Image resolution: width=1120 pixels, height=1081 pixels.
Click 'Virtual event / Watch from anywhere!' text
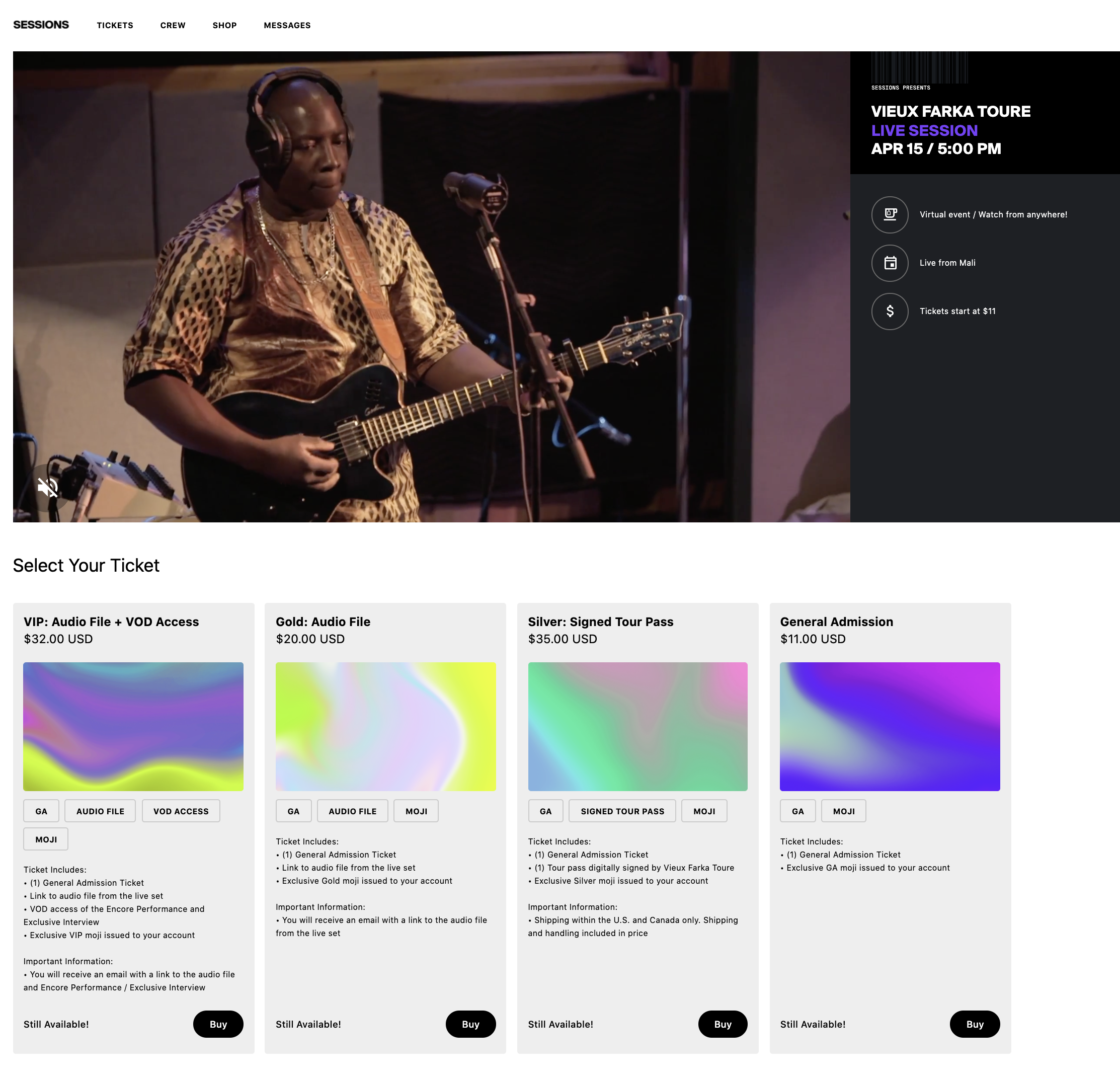(x=993, y=214)
